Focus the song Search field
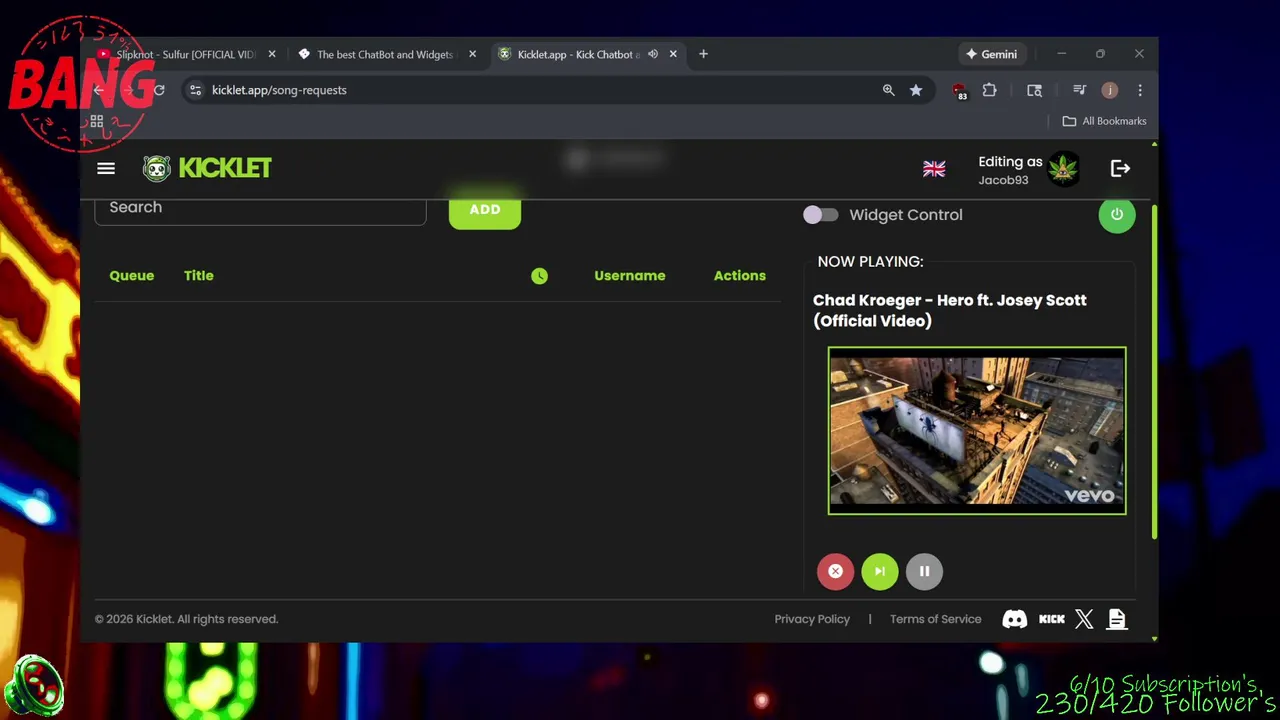Viewport: 1280px width, 720px height. pos(260,208)
